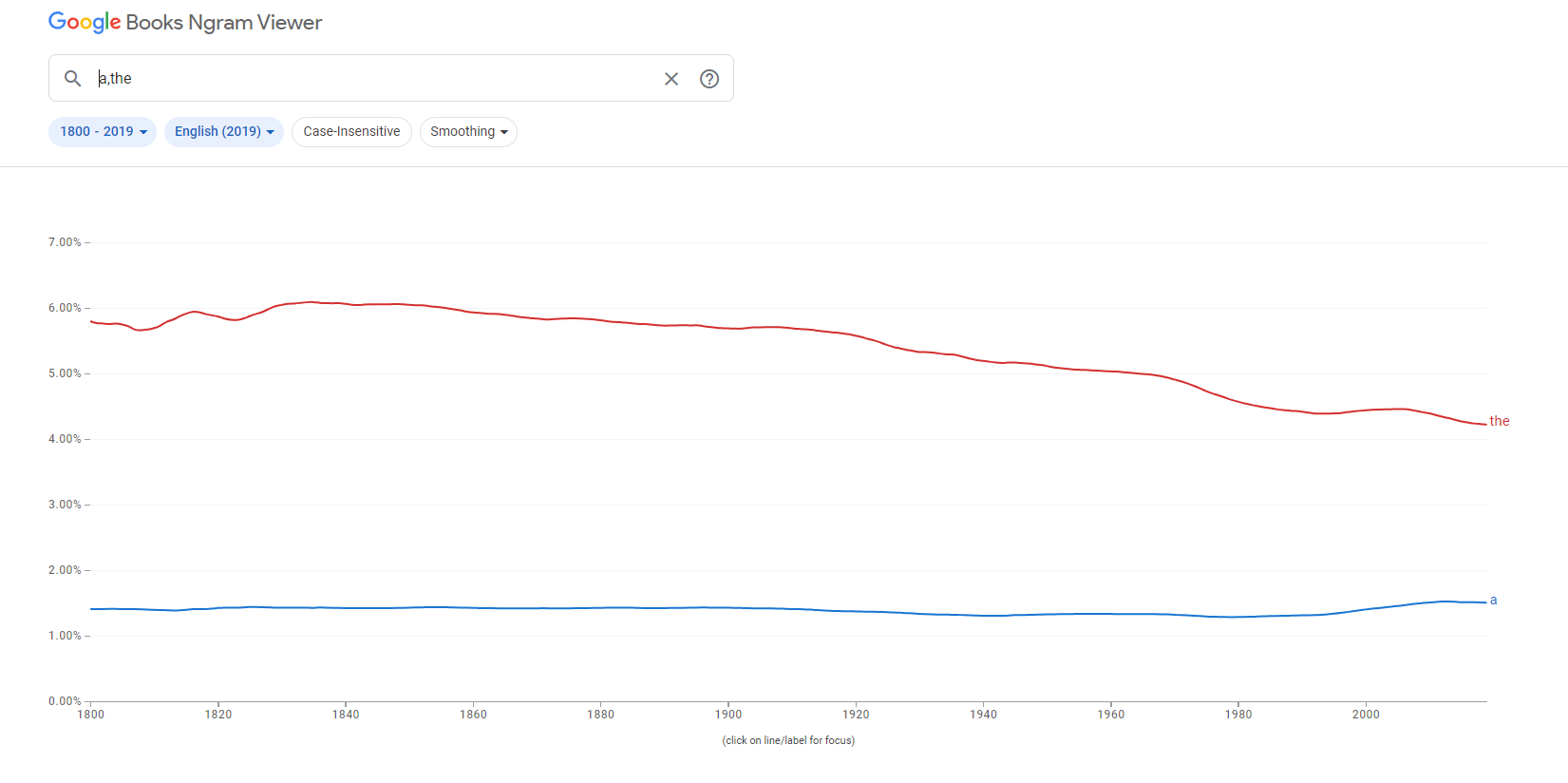Click the Google logo
Screen dimensions: 1568x783
(85, 23)
